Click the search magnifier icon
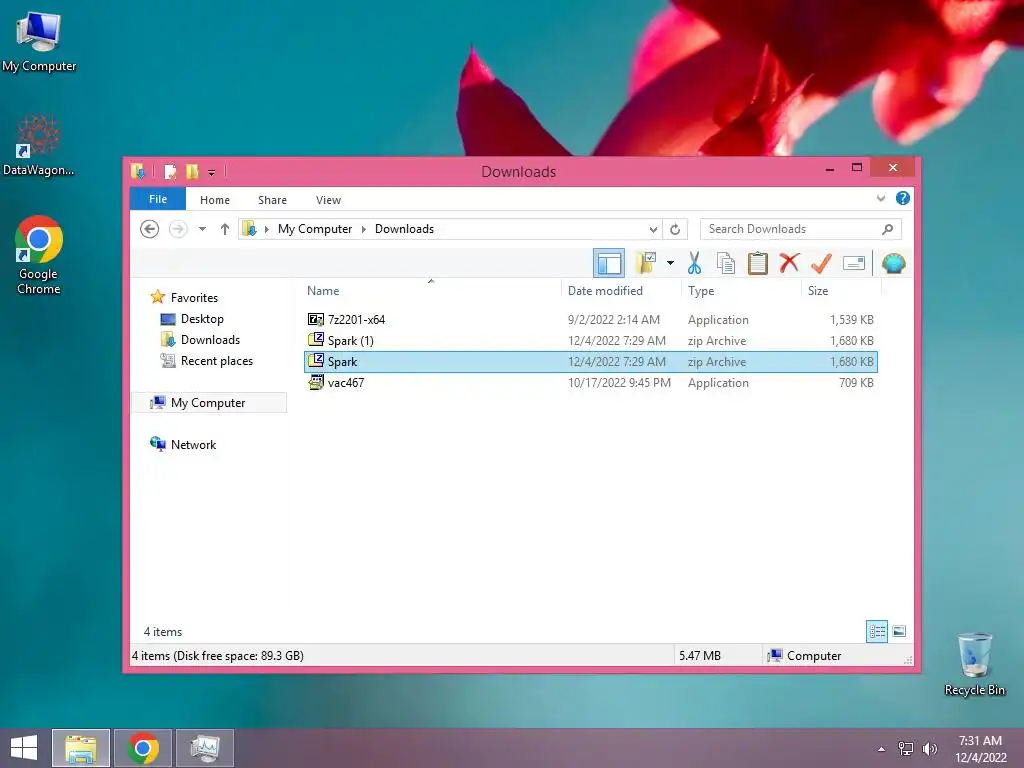The width and height of the screenshot is (1024, 768). click(887, 229)
